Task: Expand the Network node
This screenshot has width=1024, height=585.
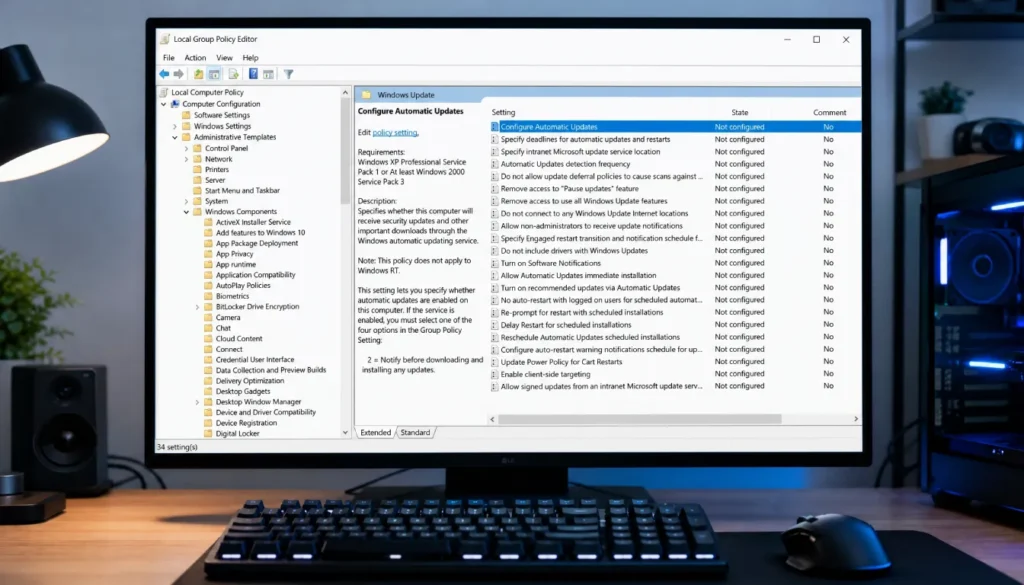Action: click(186, 159)
